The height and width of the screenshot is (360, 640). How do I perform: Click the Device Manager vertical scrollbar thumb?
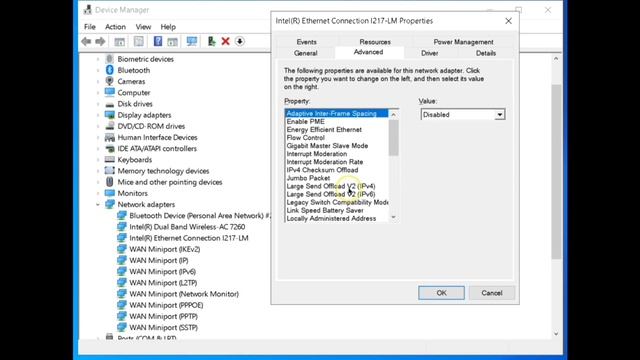pyautogui.click(x=556, y=171)
